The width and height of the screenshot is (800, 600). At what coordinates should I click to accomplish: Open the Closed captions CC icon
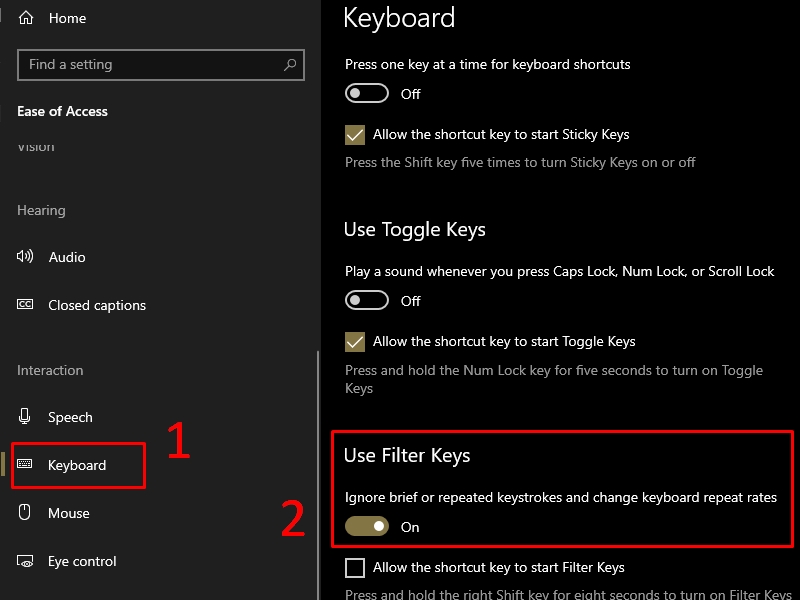click(25, 305)
